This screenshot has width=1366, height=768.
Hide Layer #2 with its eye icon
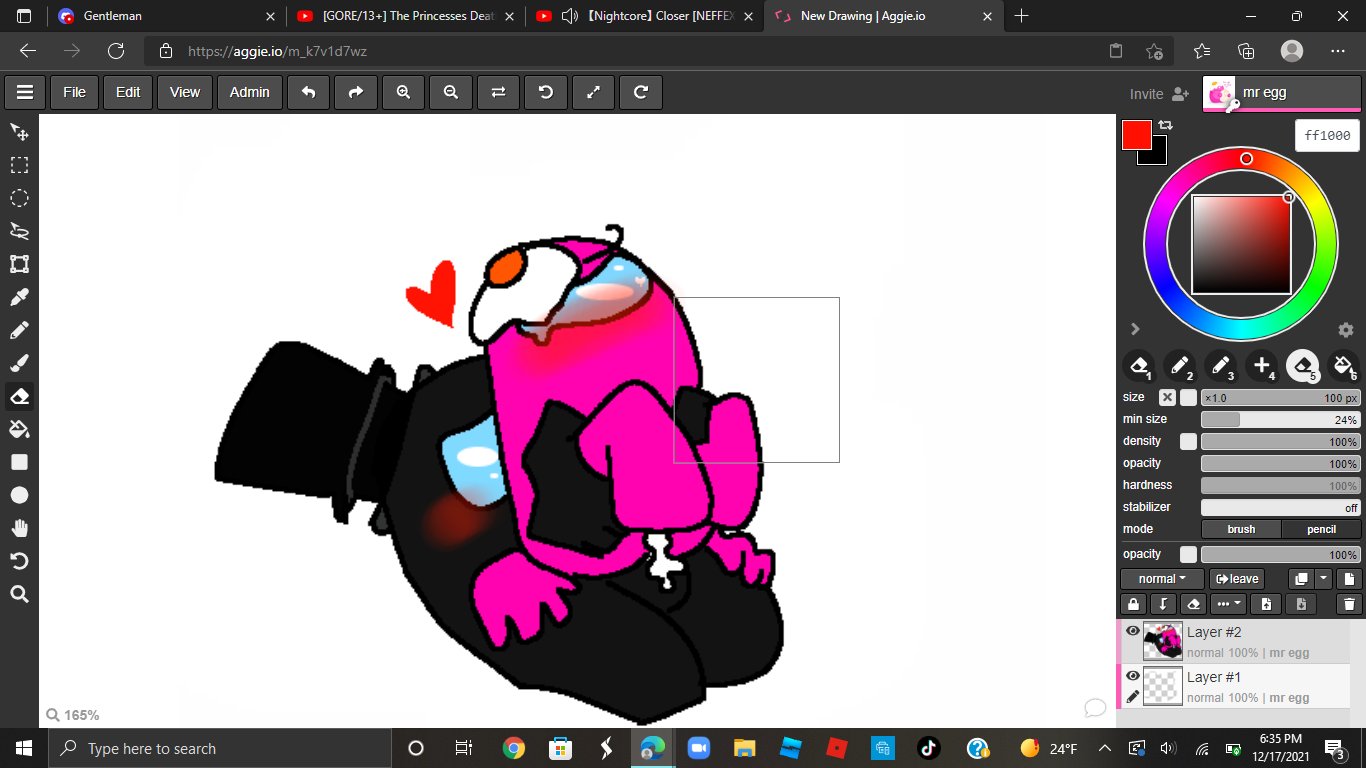[x=1133, y=631]
